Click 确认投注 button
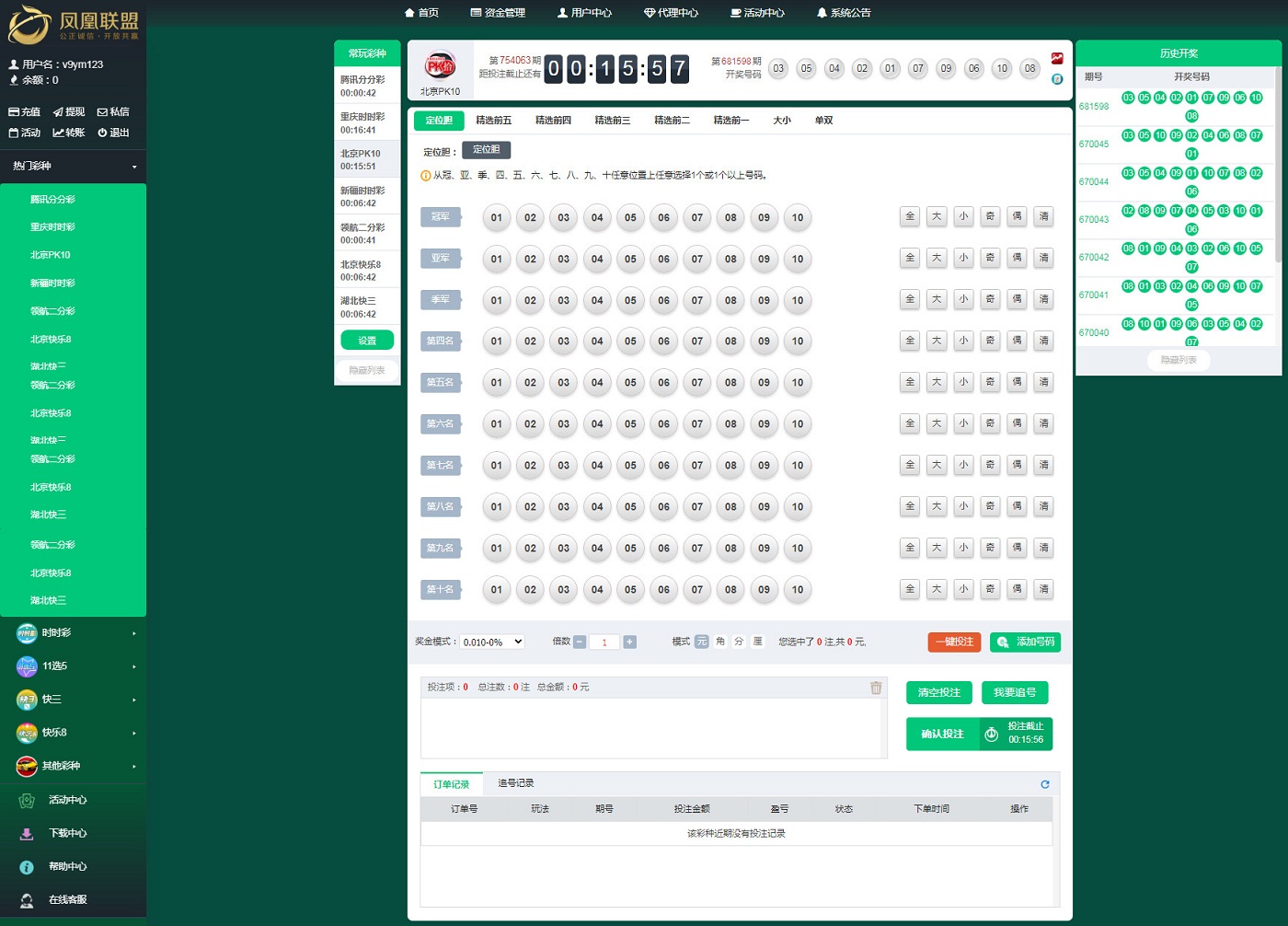The image size is (1288, 926). tap(942, 734)
